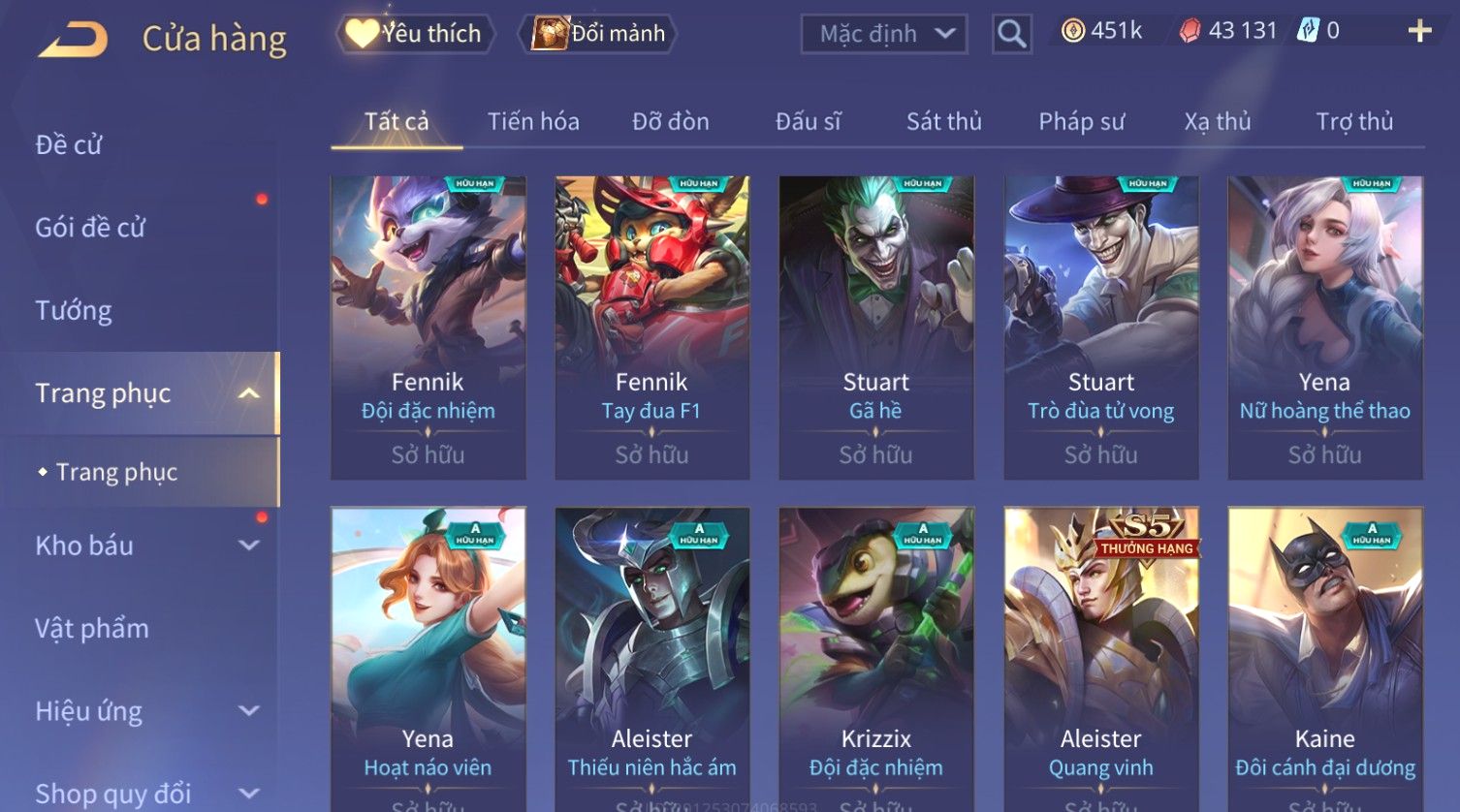Image resolution: width=1460 pixels, height=812 pixels.
Task: Click the orange back arrow icon
Action: pyautogui.click(x=73, y=39)
